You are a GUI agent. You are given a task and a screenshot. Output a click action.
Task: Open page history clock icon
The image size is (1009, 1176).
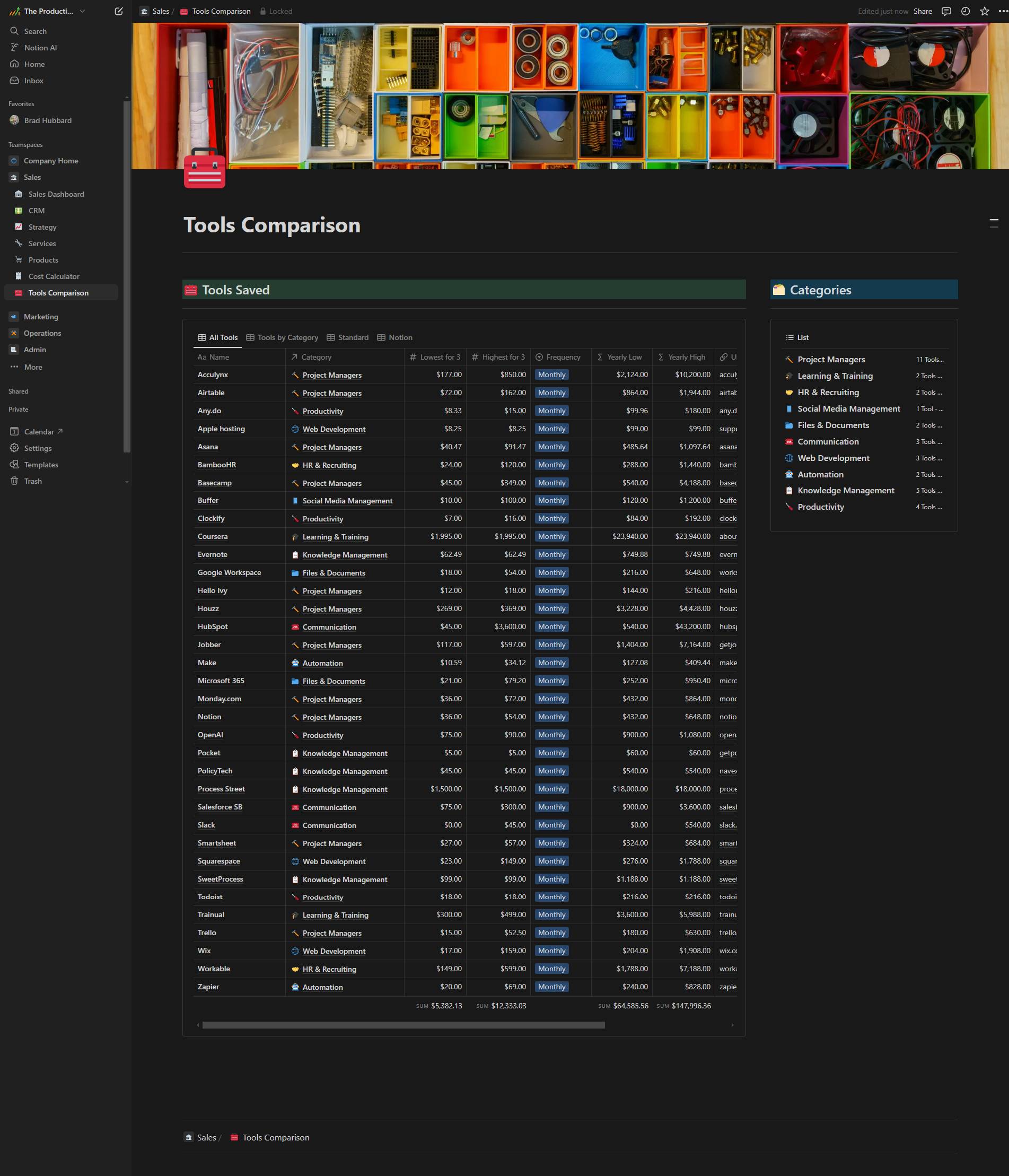click(965, 11)
